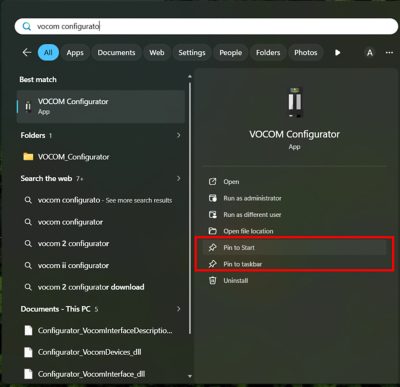Click the file icon of Configurator_VocomDevices_dll

coord(28,352)
